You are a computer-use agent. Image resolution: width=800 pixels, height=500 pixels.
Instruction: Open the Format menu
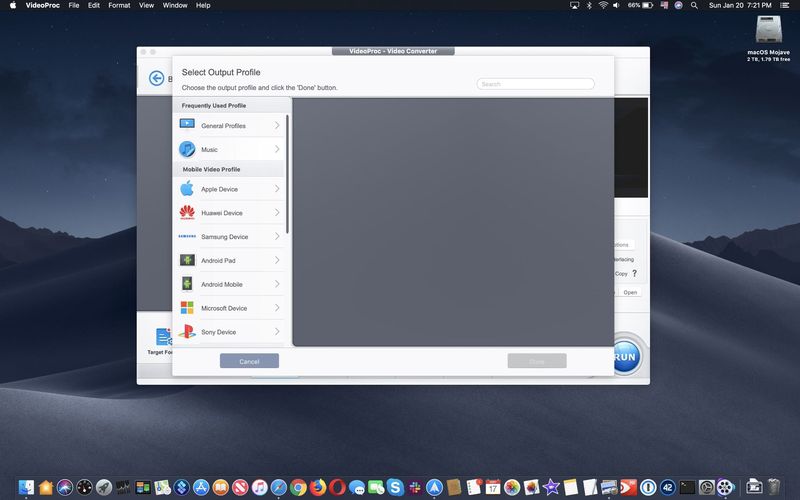tap(119, 5)
